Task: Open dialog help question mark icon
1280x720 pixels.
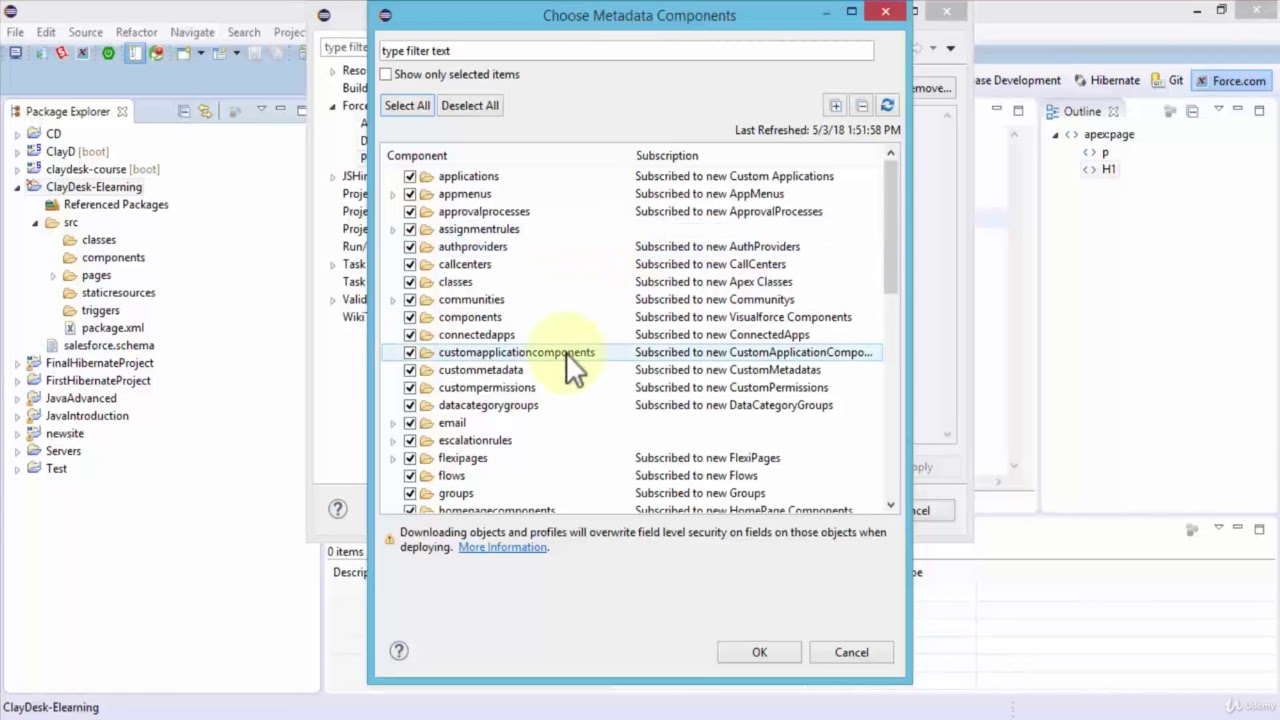Action: pos(399,651)
